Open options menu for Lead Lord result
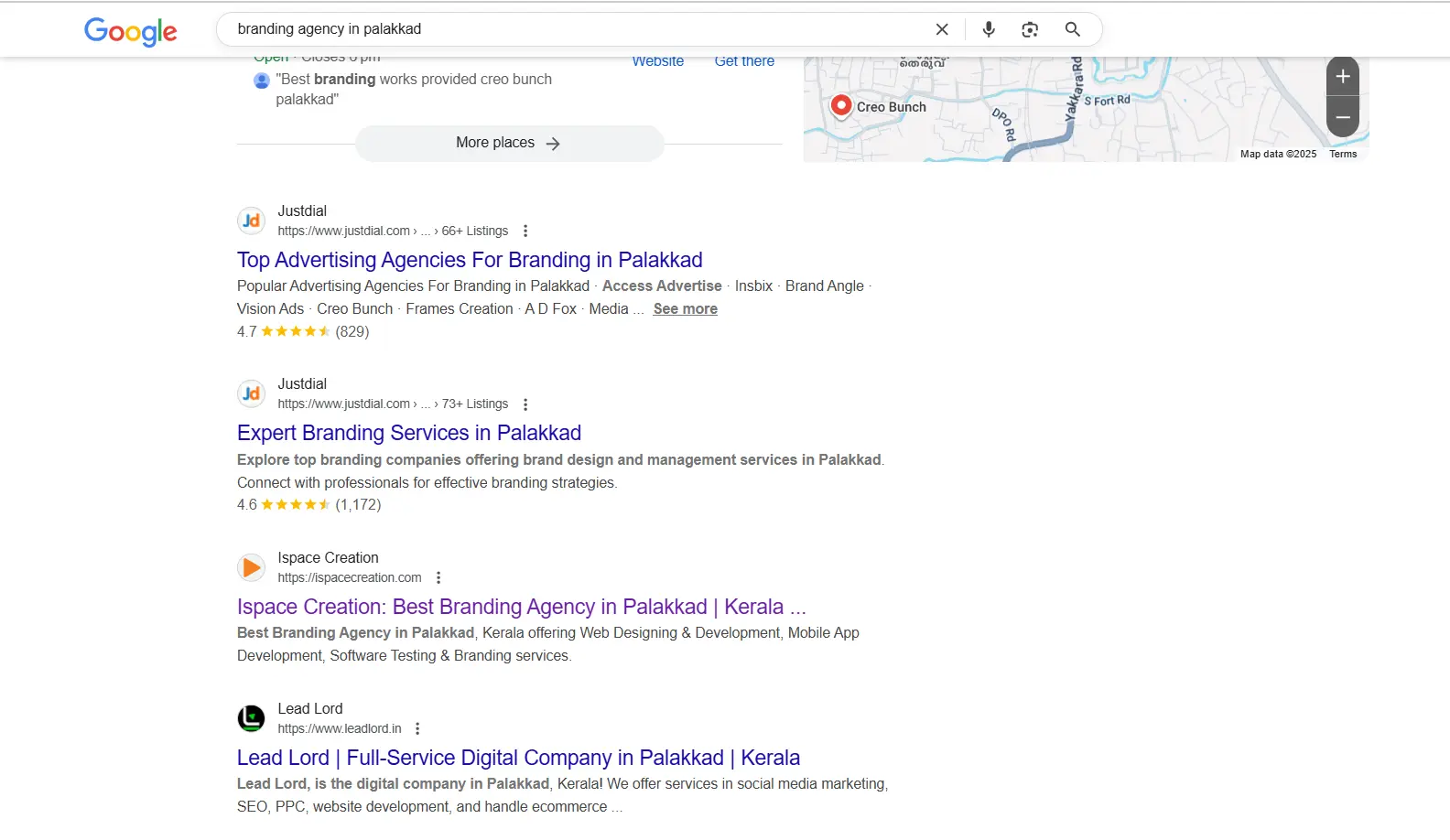This screenshot has height=840, width=1450. pyautogui.click(x=417, y=729)
